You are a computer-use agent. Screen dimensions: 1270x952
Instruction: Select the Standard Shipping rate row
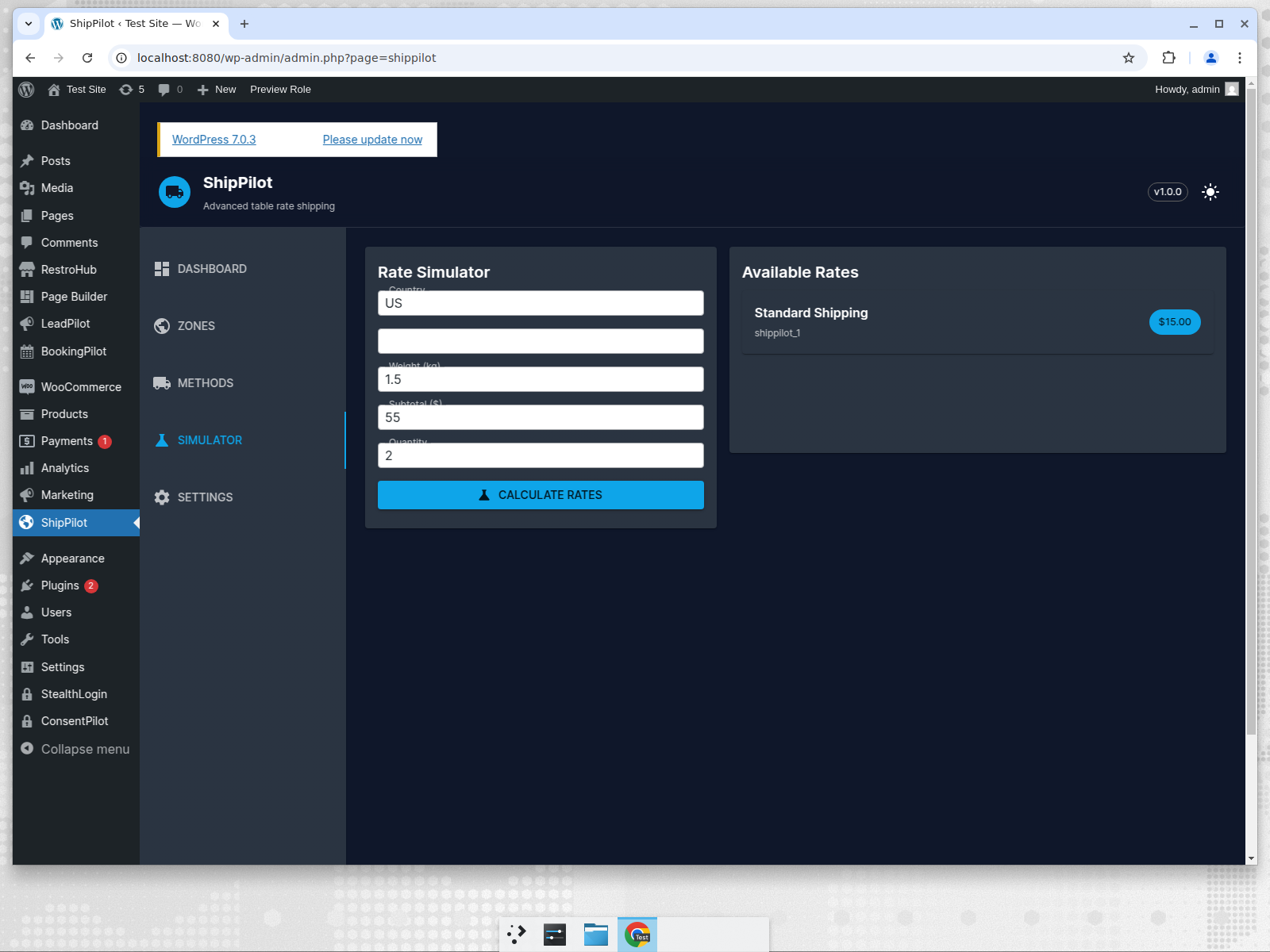pyautogui.click(x=977, y=322)
